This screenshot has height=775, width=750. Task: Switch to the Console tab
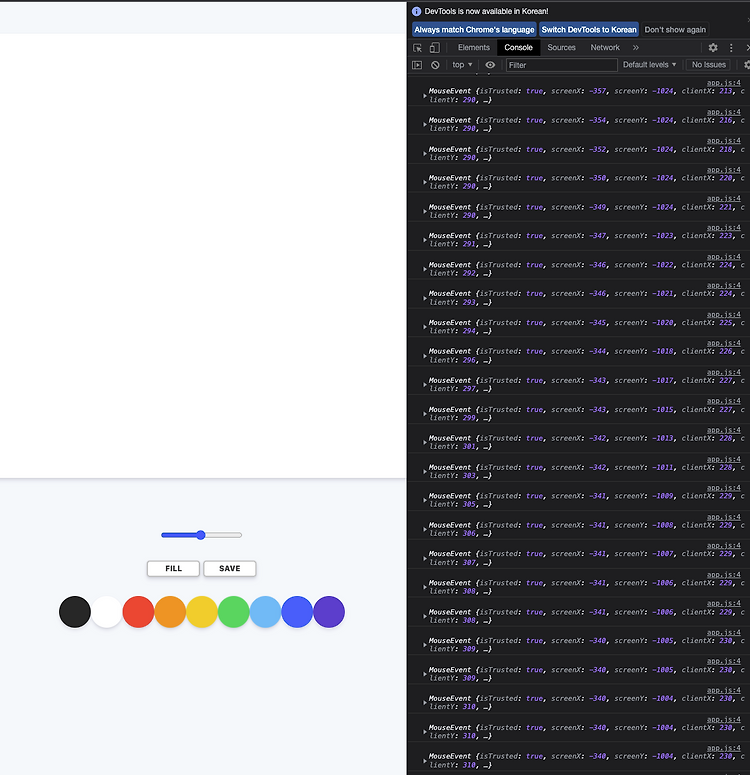pos(518,47)
